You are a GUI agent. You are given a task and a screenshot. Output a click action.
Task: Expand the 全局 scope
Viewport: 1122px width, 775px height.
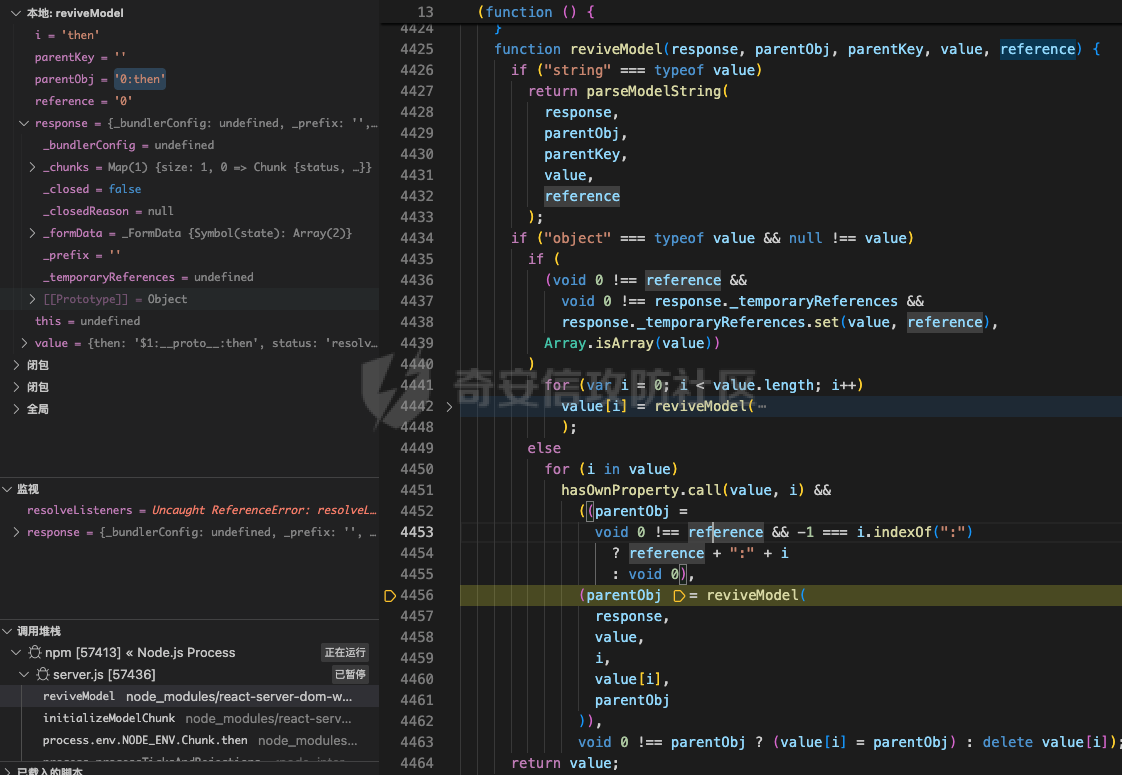coord(16,410)
